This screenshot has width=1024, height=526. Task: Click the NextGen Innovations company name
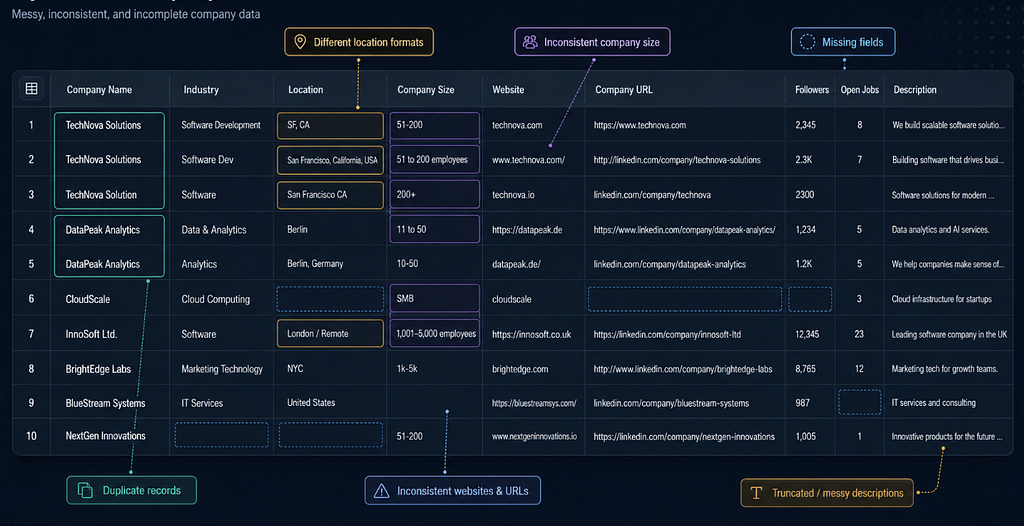[105, 435]
